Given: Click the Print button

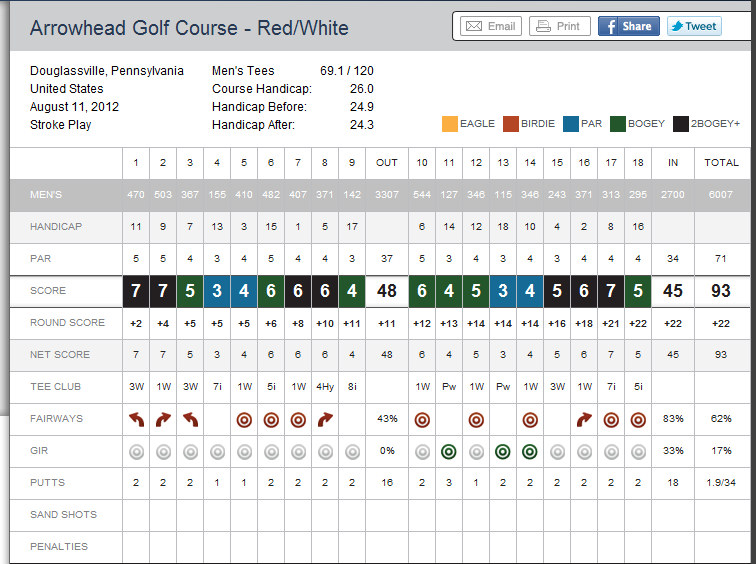Looking at the screenshot, I should pos(559,26).
